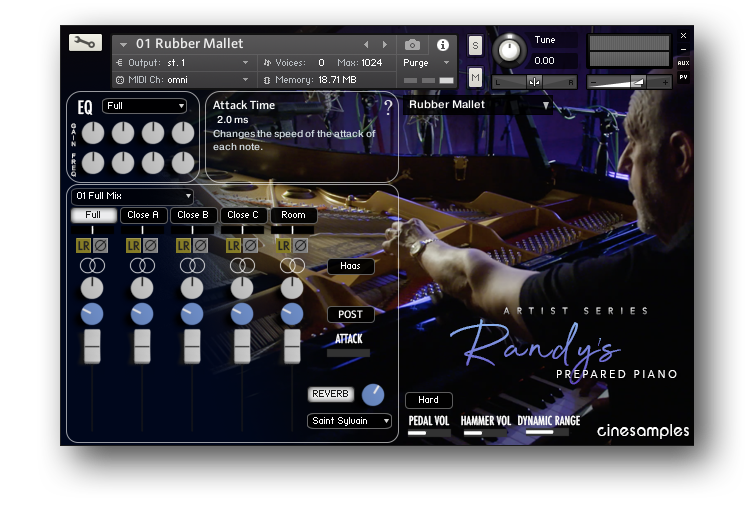Click the HAMMER VOL slider
The image size is (754, 506).
(x=485, y=433)
